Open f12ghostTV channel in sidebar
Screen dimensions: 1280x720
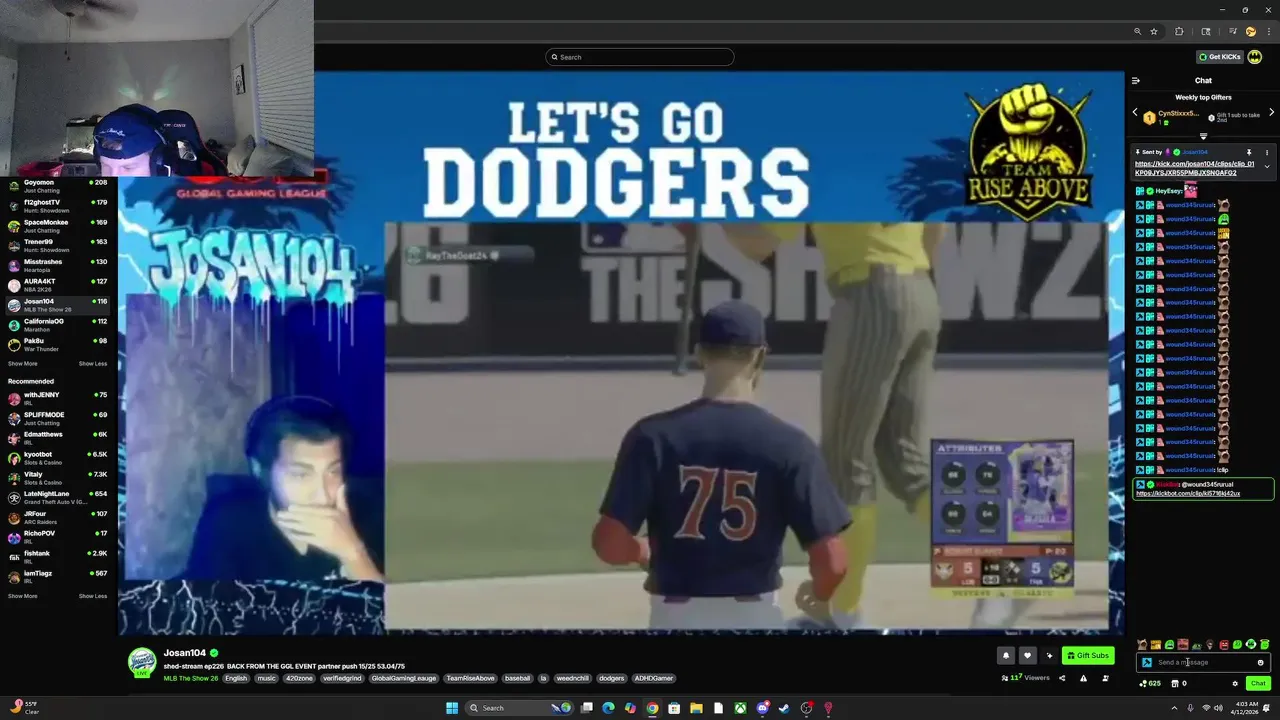[x=57, y=206]
